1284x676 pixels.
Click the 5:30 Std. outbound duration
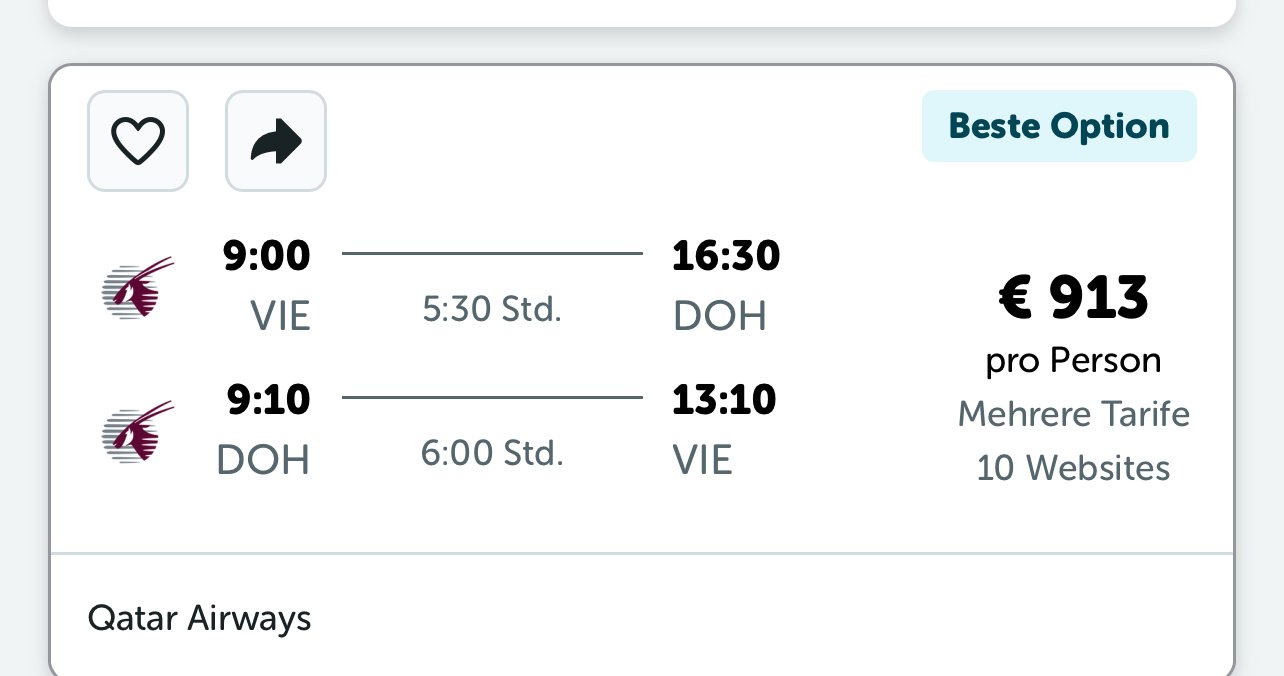coord(492,310)
